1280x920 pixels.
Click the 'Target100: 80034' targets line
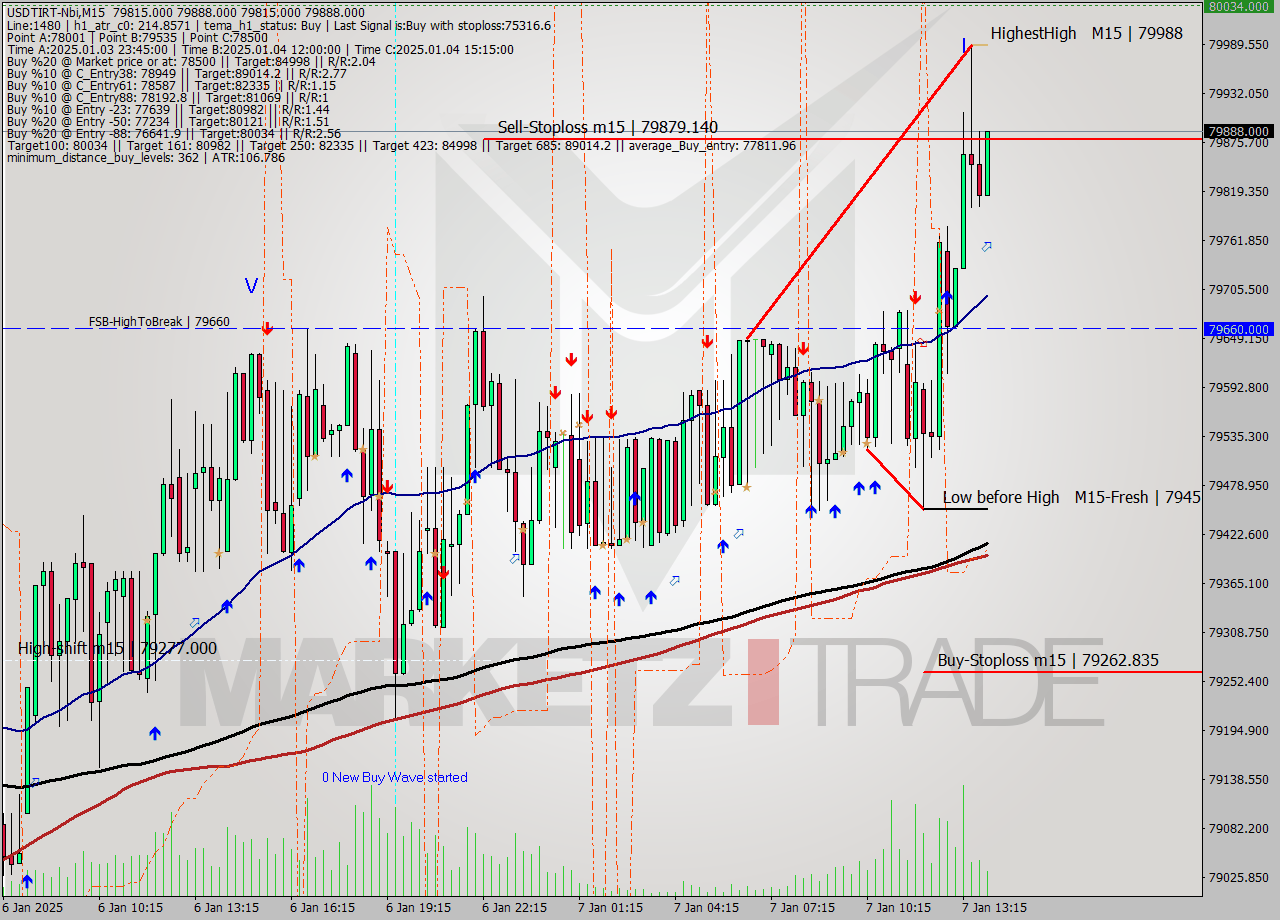pyautogui.click(x=401, y=145)
